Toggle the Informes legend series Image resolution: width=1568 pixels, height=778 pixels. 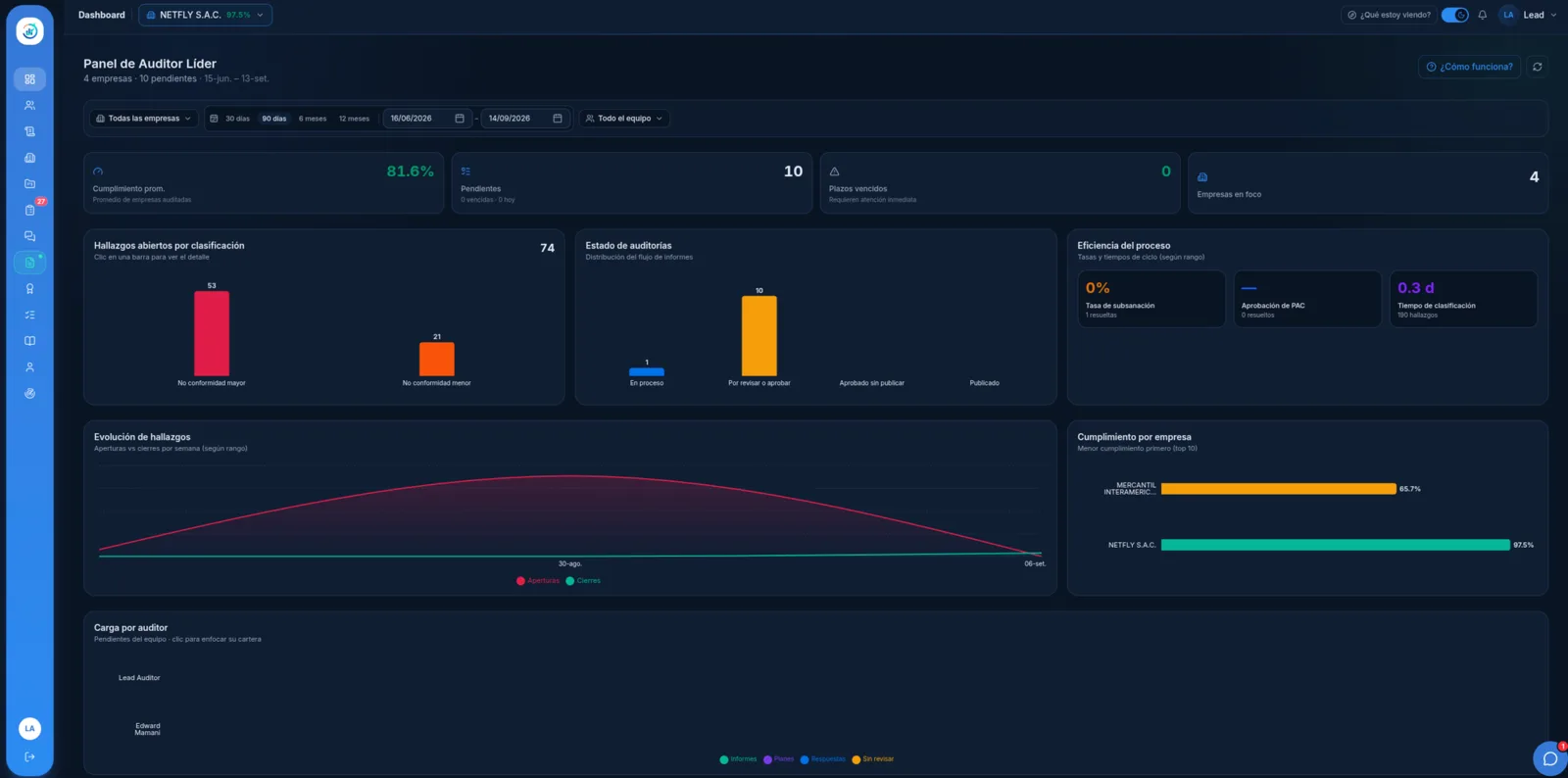(738, 759)
